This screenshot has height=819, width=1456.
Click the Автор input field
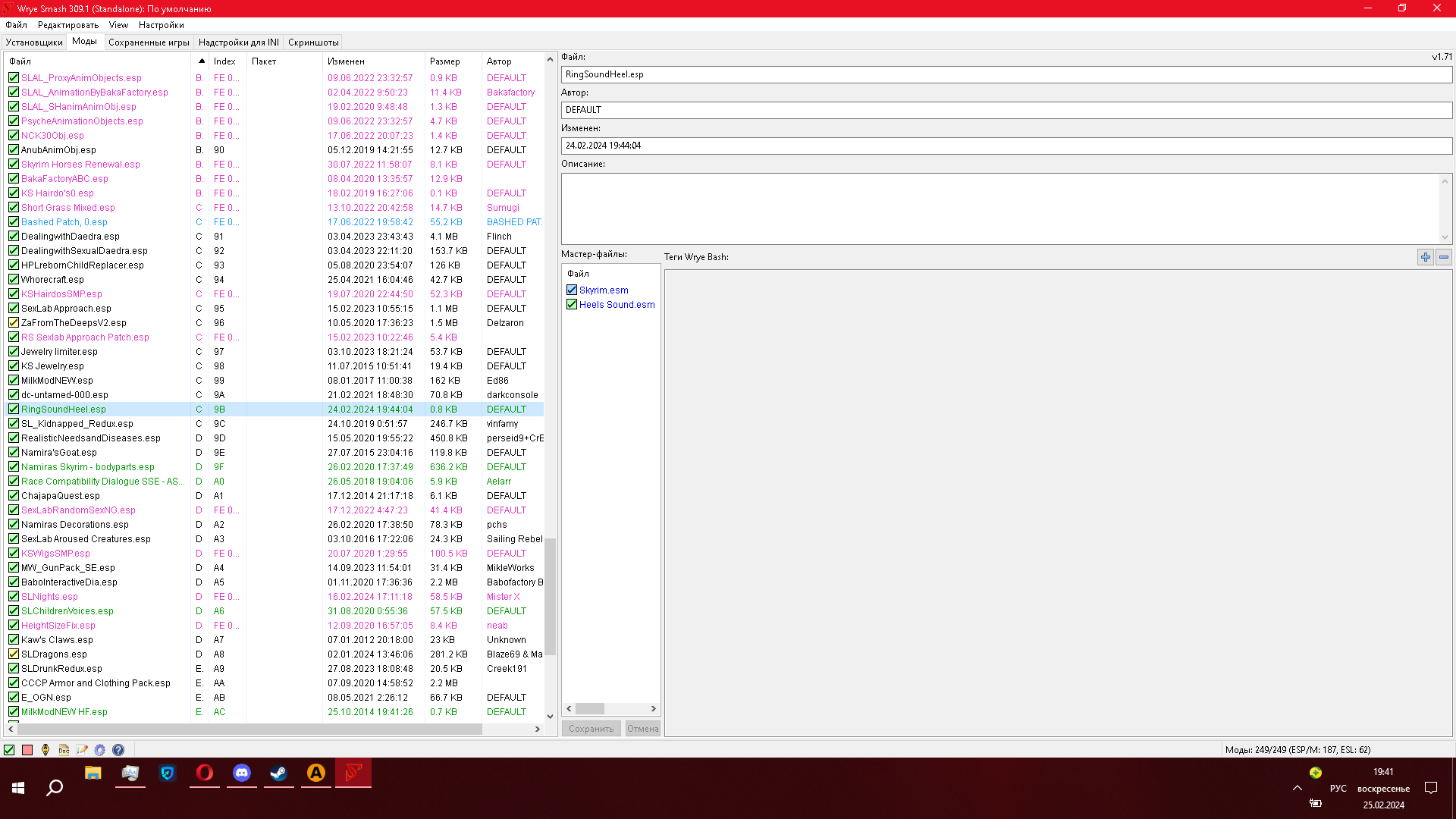[x=1006, y=110]
